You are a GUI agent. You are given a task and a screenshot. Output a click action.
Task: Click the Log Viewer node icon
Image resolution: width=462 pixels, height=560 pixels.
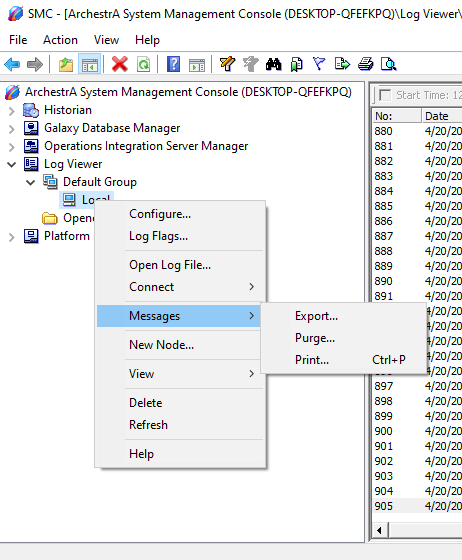[31, 164]
